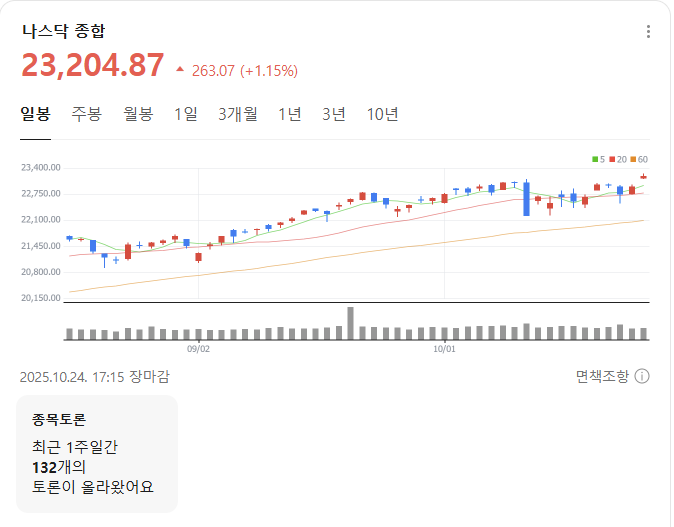Screen dimensions: 674x527
Task: Click the disclaimer info circle icon
Action: pyautogui.click(x=642, y=376)
